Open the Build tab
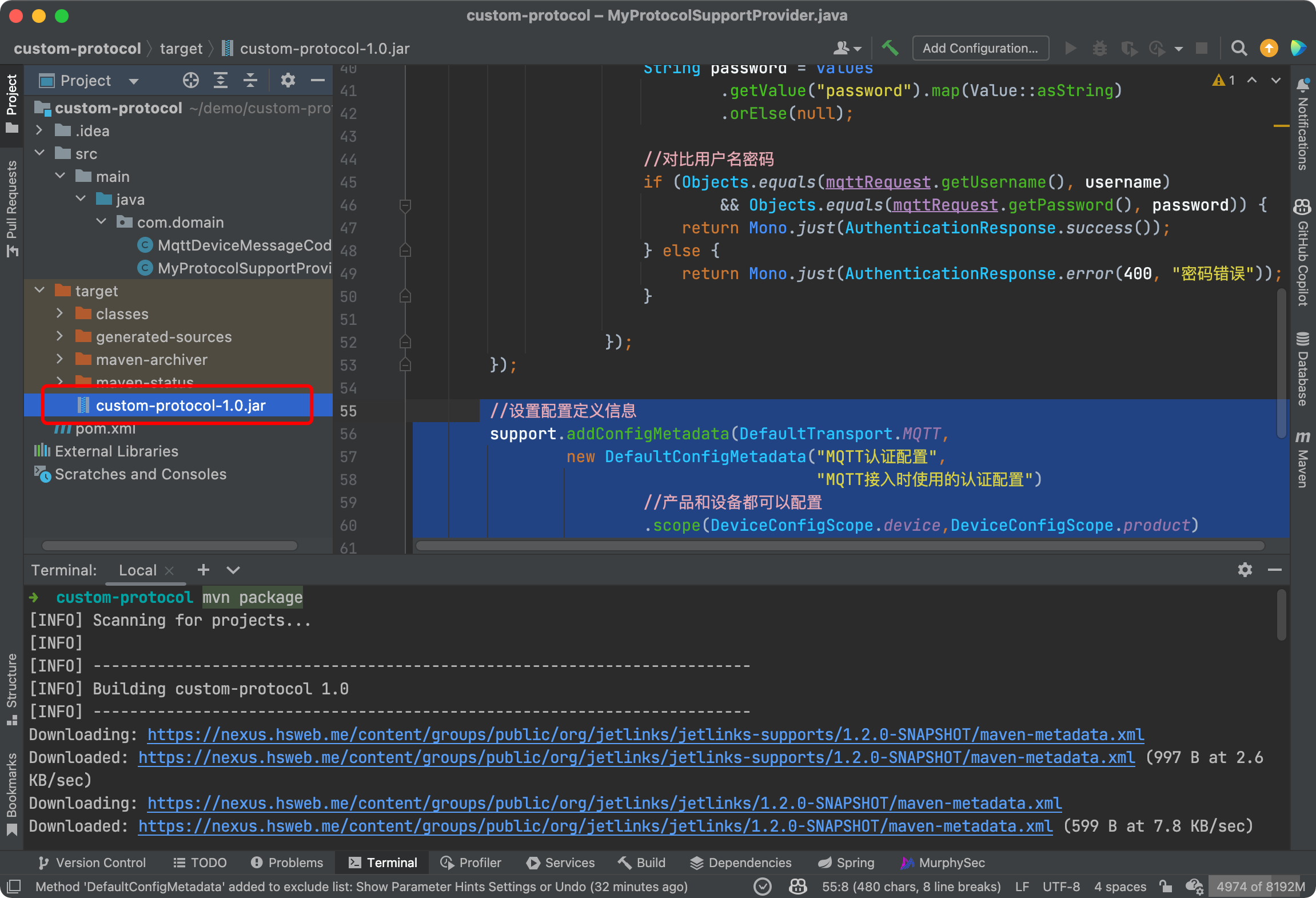Image resolution: width=1316 pixels, height=898 pixels. coord(642,863)
